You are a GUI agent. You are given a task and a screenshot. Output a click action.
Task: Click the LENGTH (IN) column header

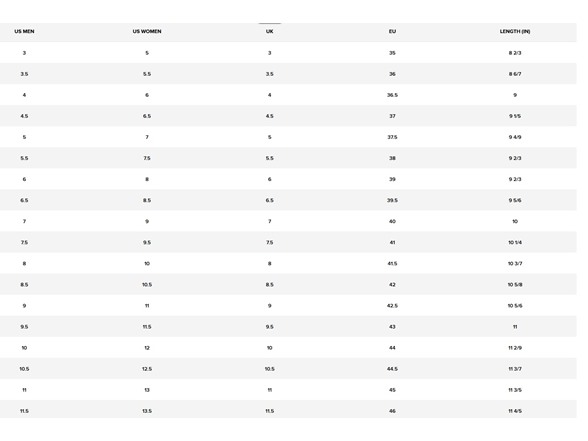(515, 32)
